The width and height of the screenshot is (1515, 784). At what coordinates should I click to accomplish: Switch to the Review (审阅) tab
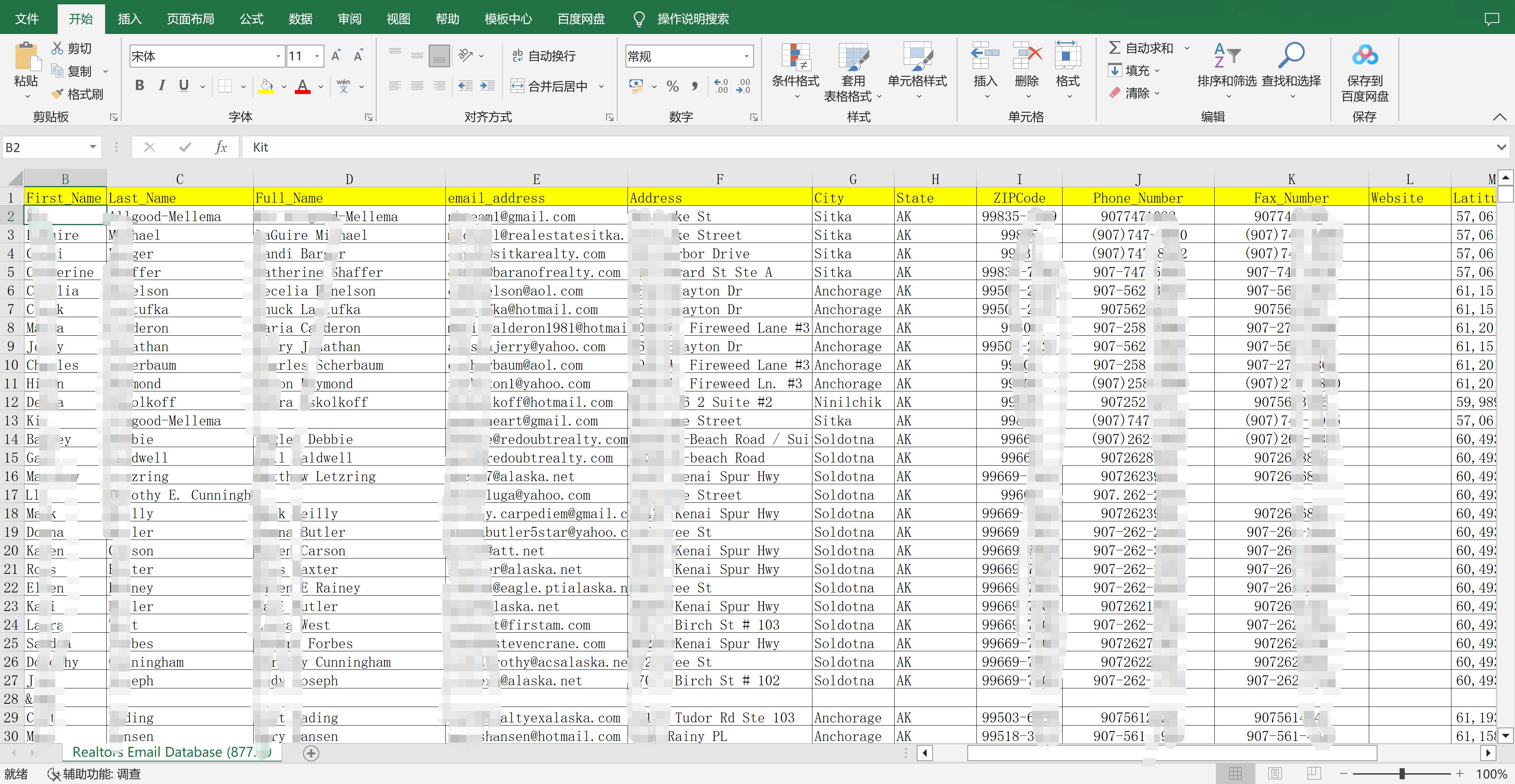[349, 19]
